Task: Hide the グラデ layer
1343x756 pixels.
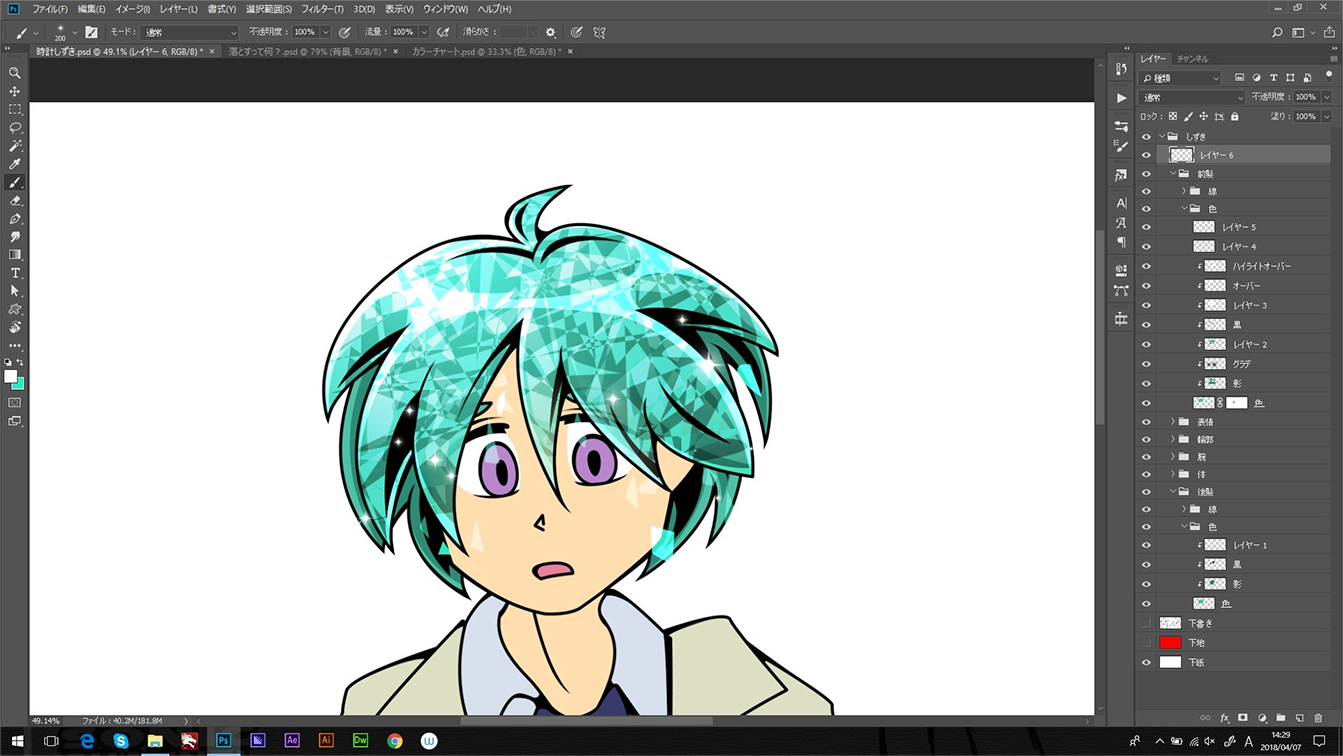Action: (x=1146, y=364)
